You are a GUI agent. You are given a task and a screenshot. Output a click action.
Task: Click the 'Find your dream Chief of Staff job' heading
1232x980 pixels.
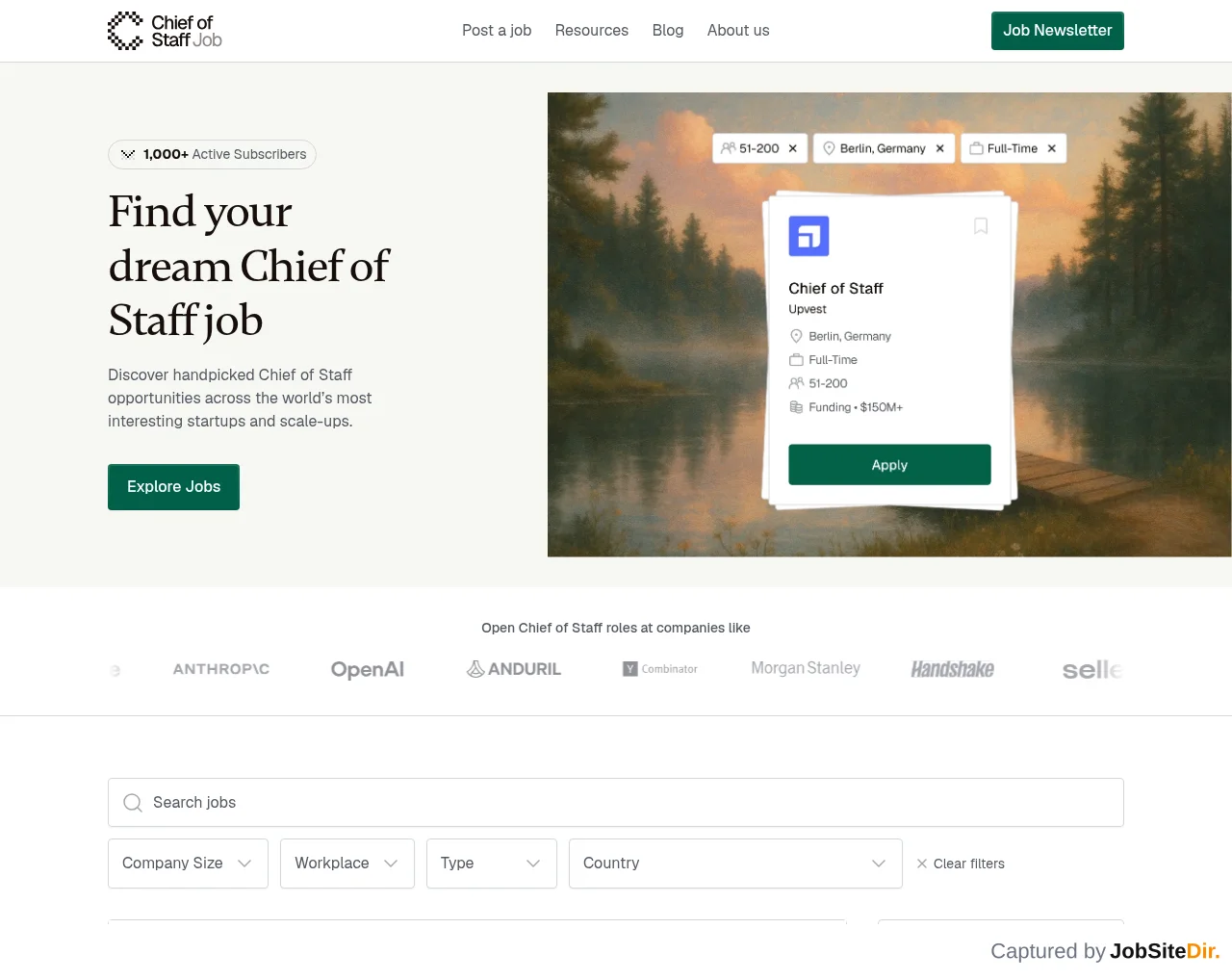coord(248,266)
